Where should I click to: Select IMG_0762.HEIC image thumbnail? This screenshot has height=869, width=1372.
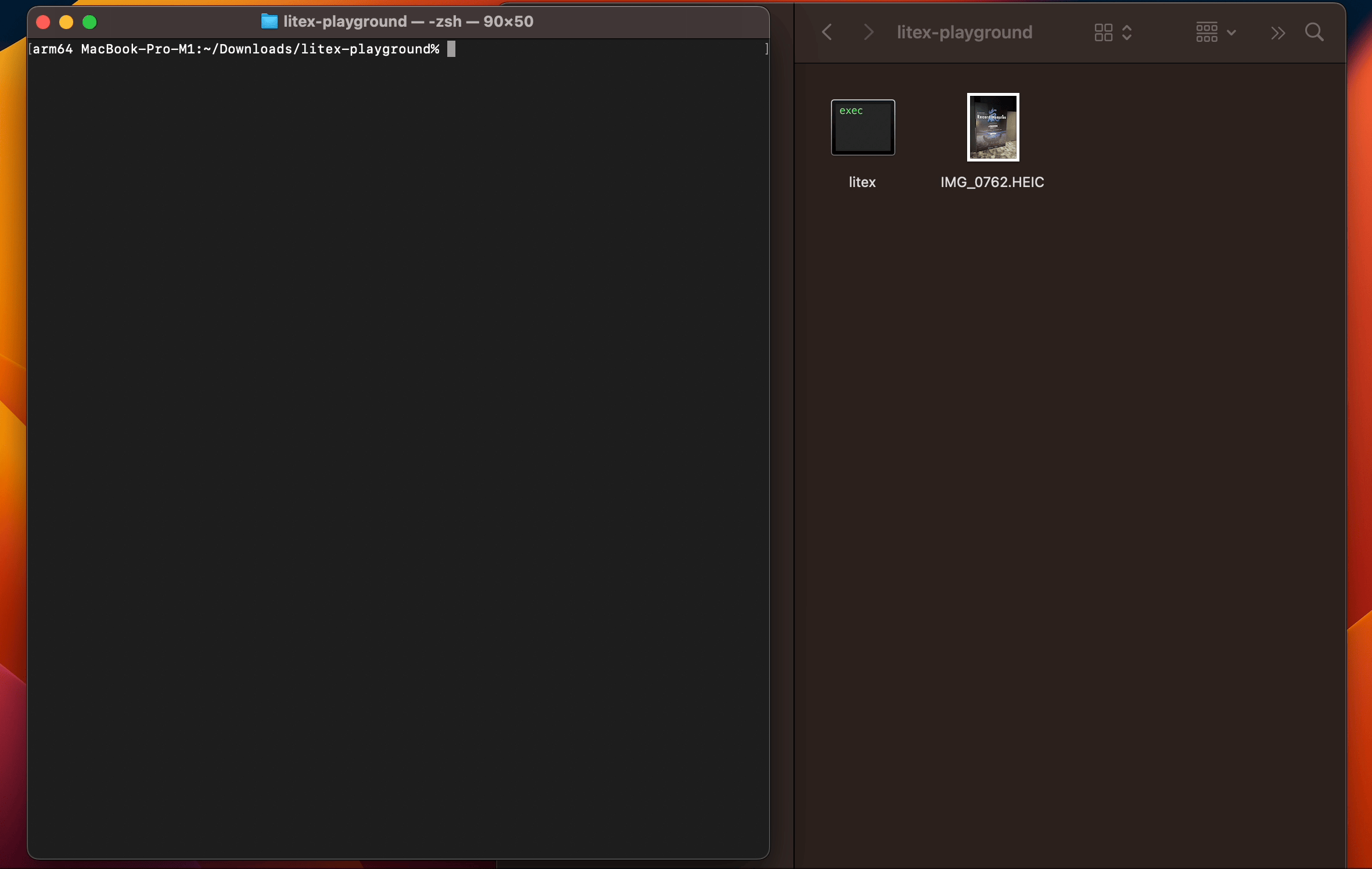(993, 127)
